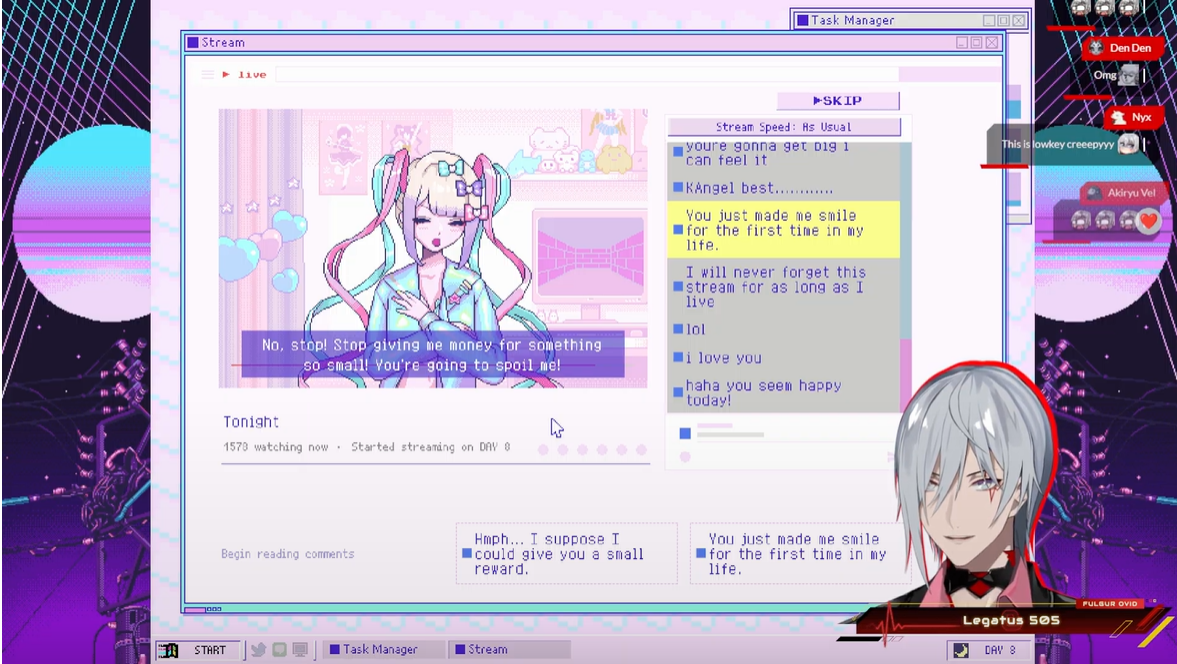Click the Stream window title icon
Viewport: 1177px width, 664px height.
tap(193, 43)
